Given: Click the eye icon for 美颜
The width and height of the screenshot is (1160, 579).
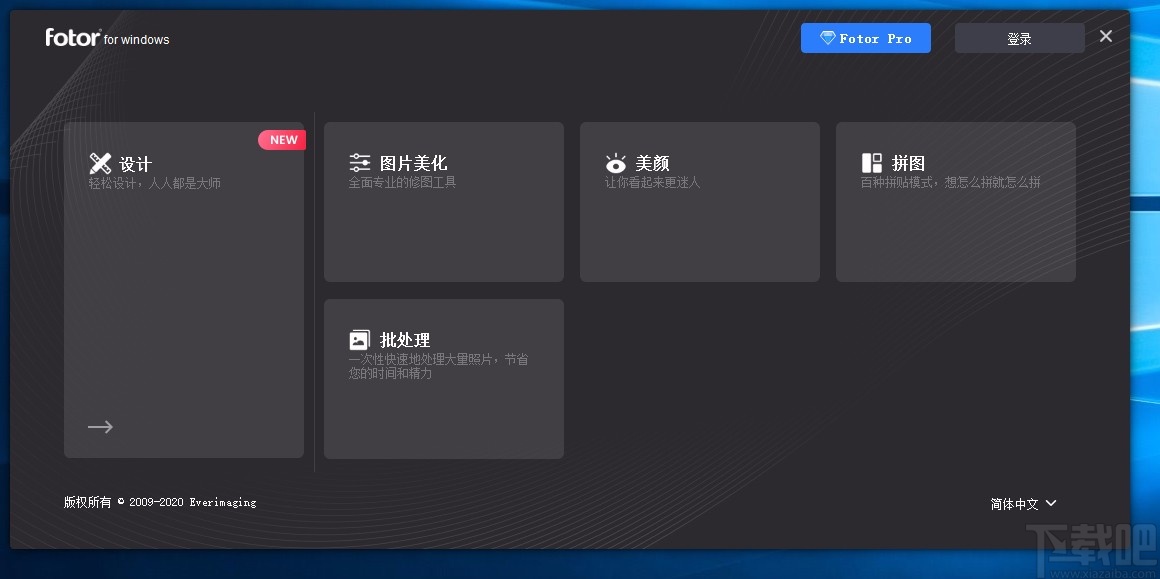Looking at the screenshot, I should click(616, 163).
